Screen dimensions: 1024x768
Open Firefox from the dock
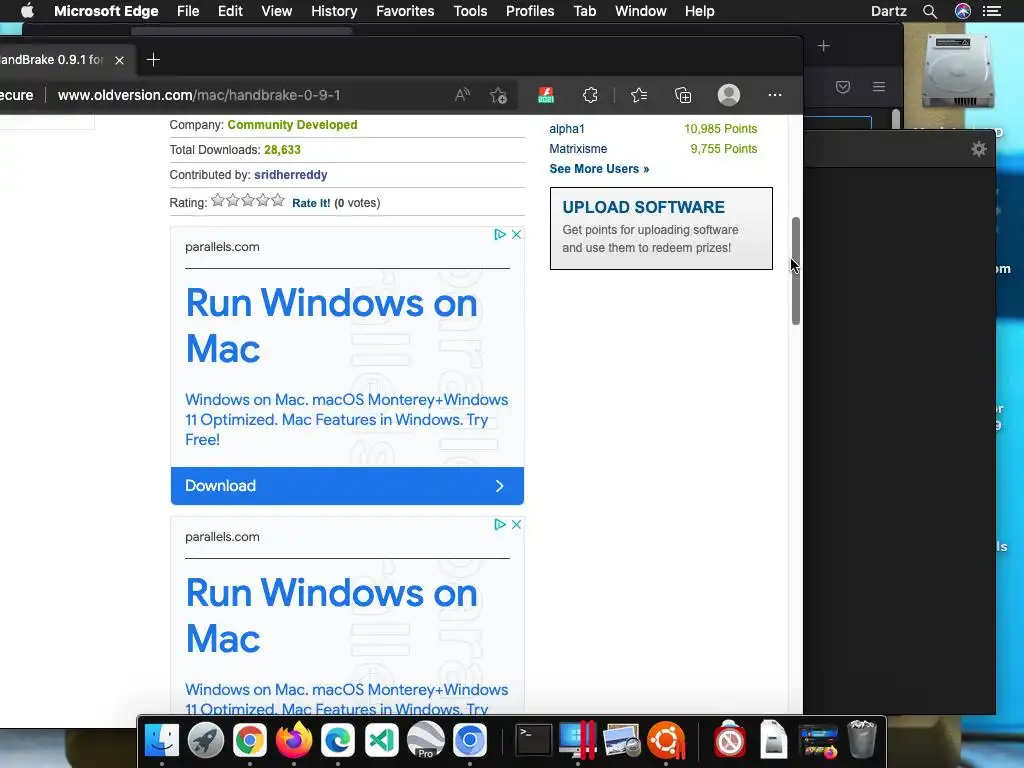click(x=293, y=741)
